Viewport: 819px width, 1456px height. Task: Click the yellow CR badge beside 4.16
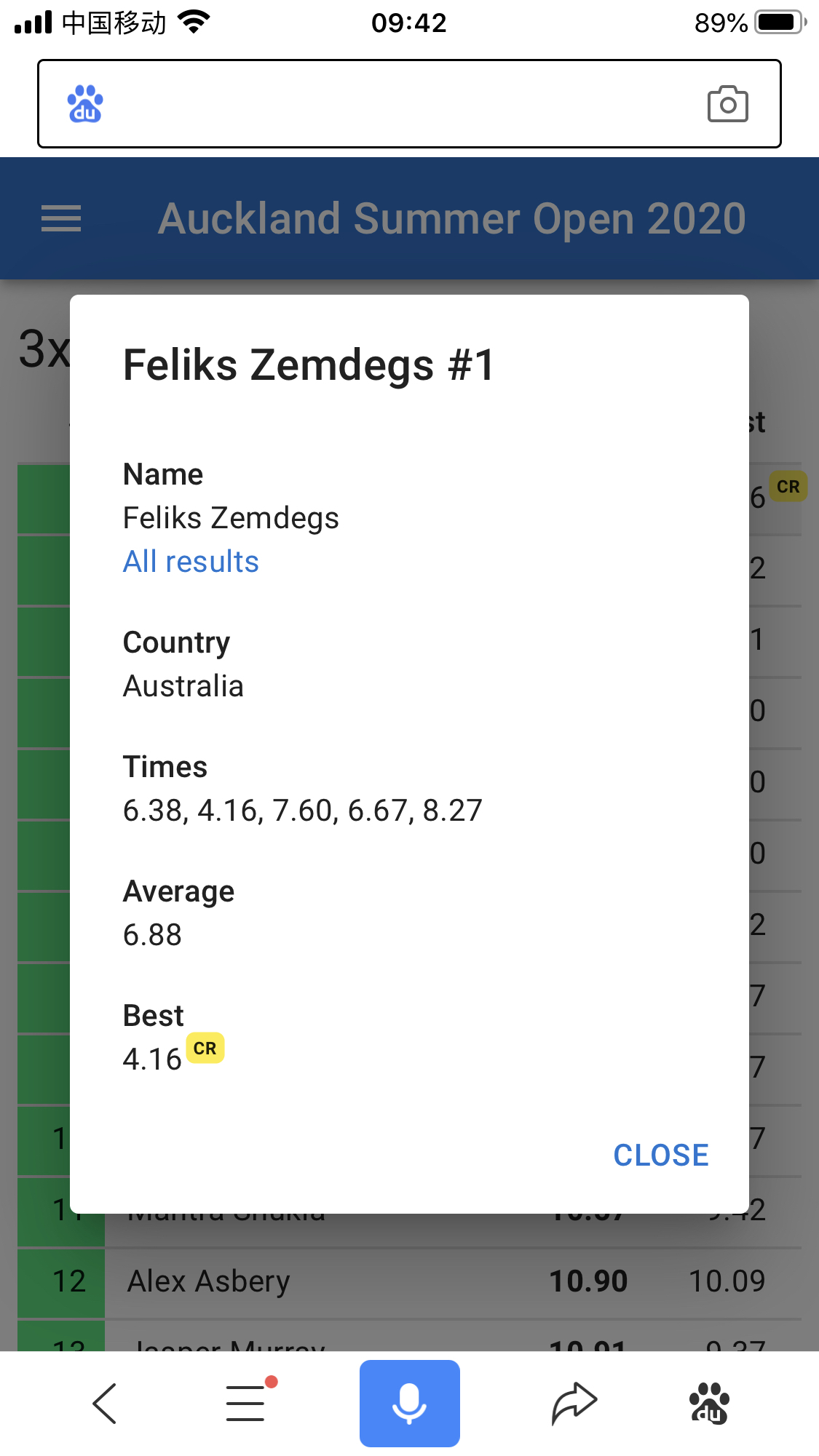(x=205, y=1049)
